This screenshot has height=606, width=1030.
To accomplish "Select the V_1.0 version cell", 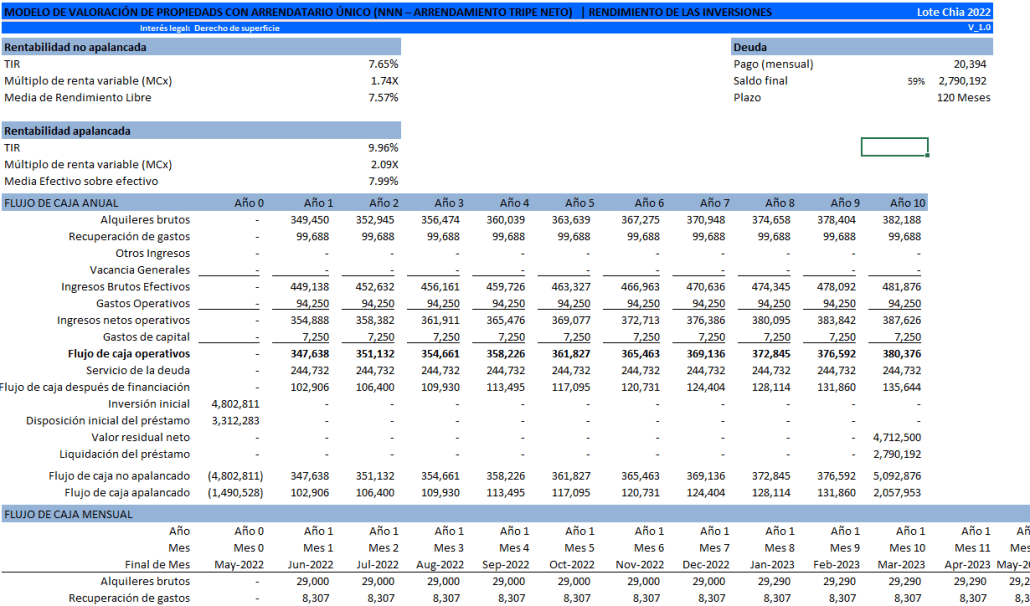I will pyautogui.click(x=978, y=28).
